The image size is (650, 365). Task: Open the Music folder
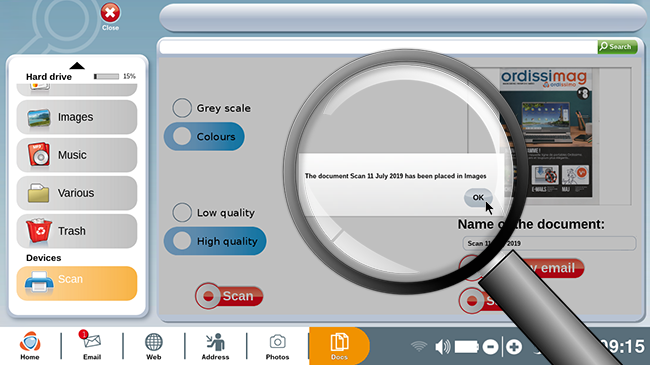tap(77, 155)
